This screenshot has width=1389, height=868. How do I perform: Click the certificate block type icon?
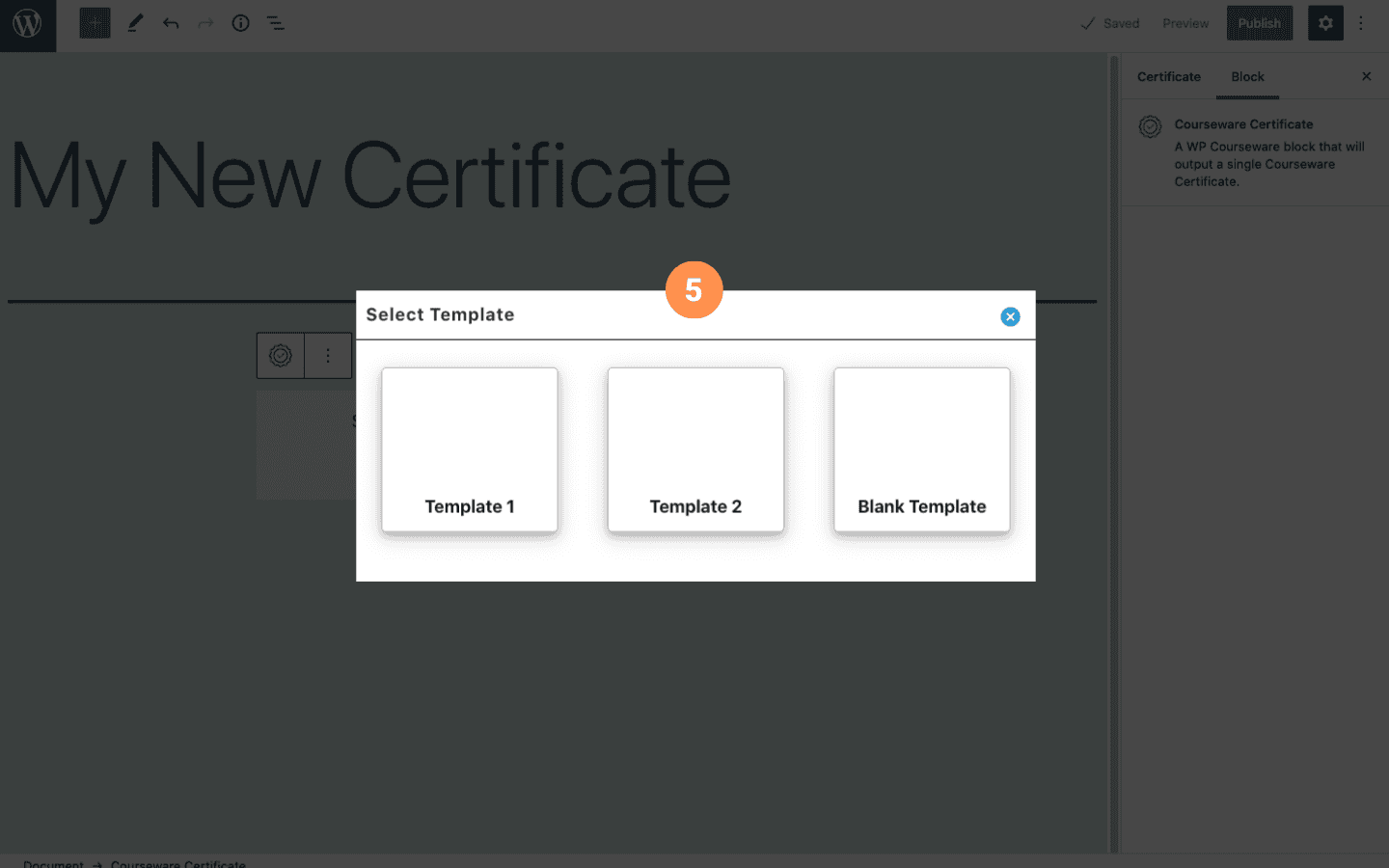[281, 356]
